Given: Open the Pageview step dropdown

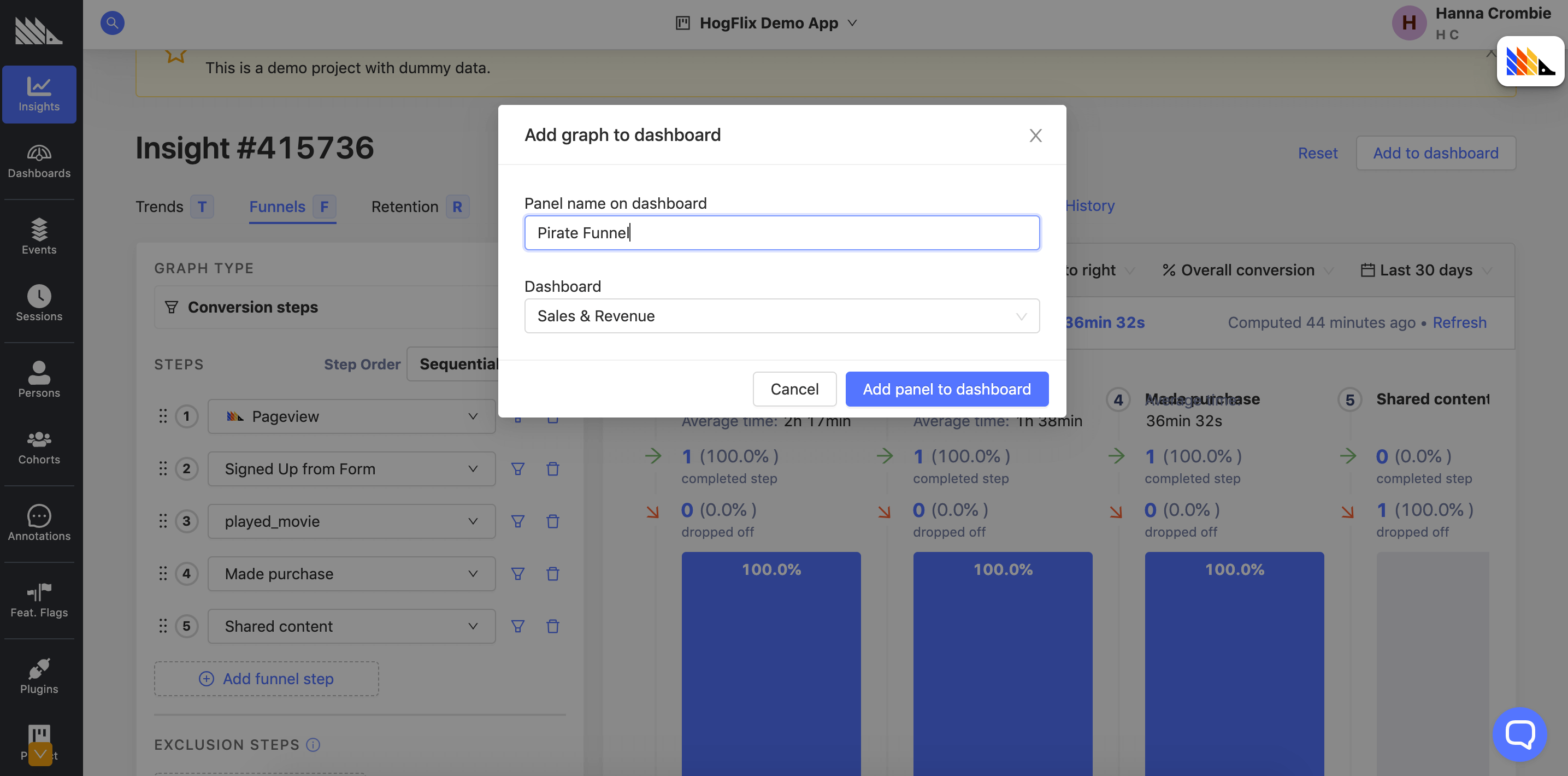Looking at the screenshot, I should pyautogui.click(x=351, y=416).
